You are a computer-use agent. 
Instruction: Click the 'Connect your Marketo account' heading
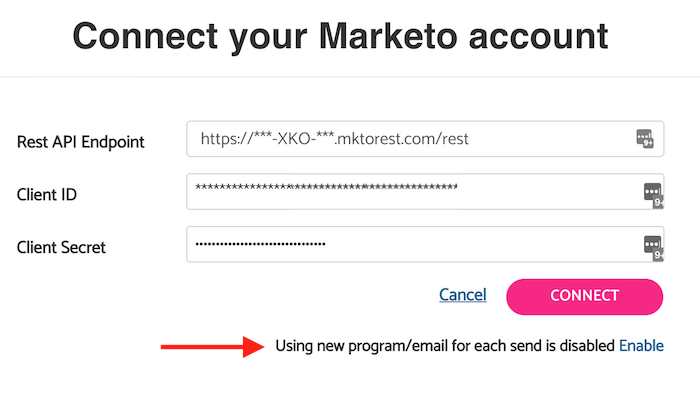click(x=340, y=36)
